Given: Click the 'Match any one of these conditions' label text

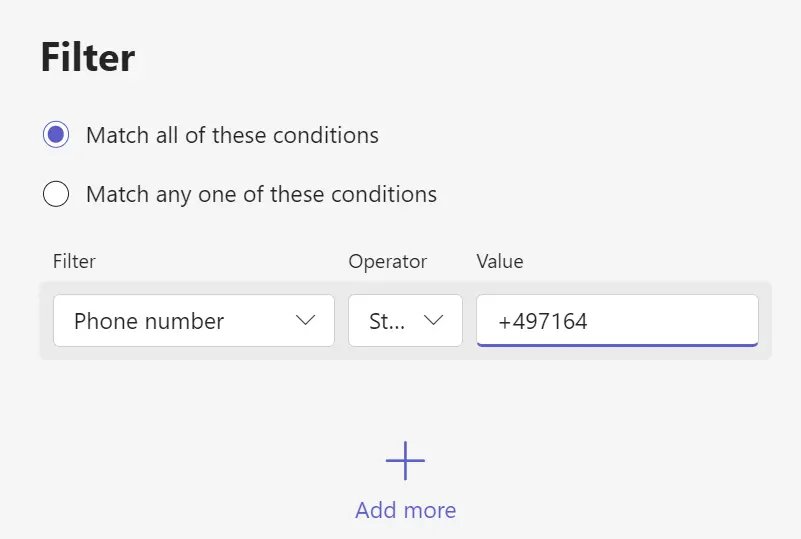Looking at the screenshot, I should pos(262,195).
